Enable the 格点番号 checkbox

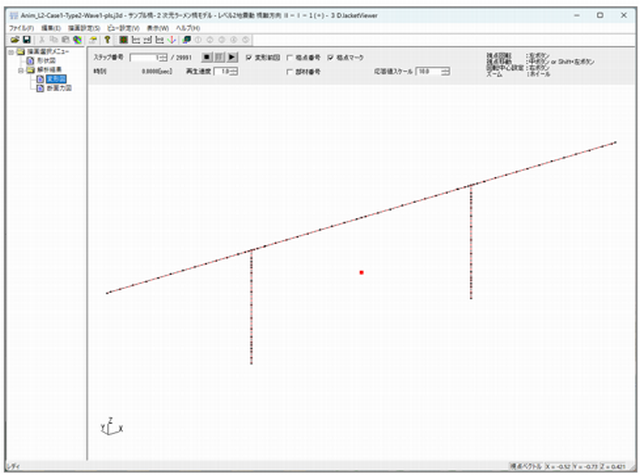291,58
